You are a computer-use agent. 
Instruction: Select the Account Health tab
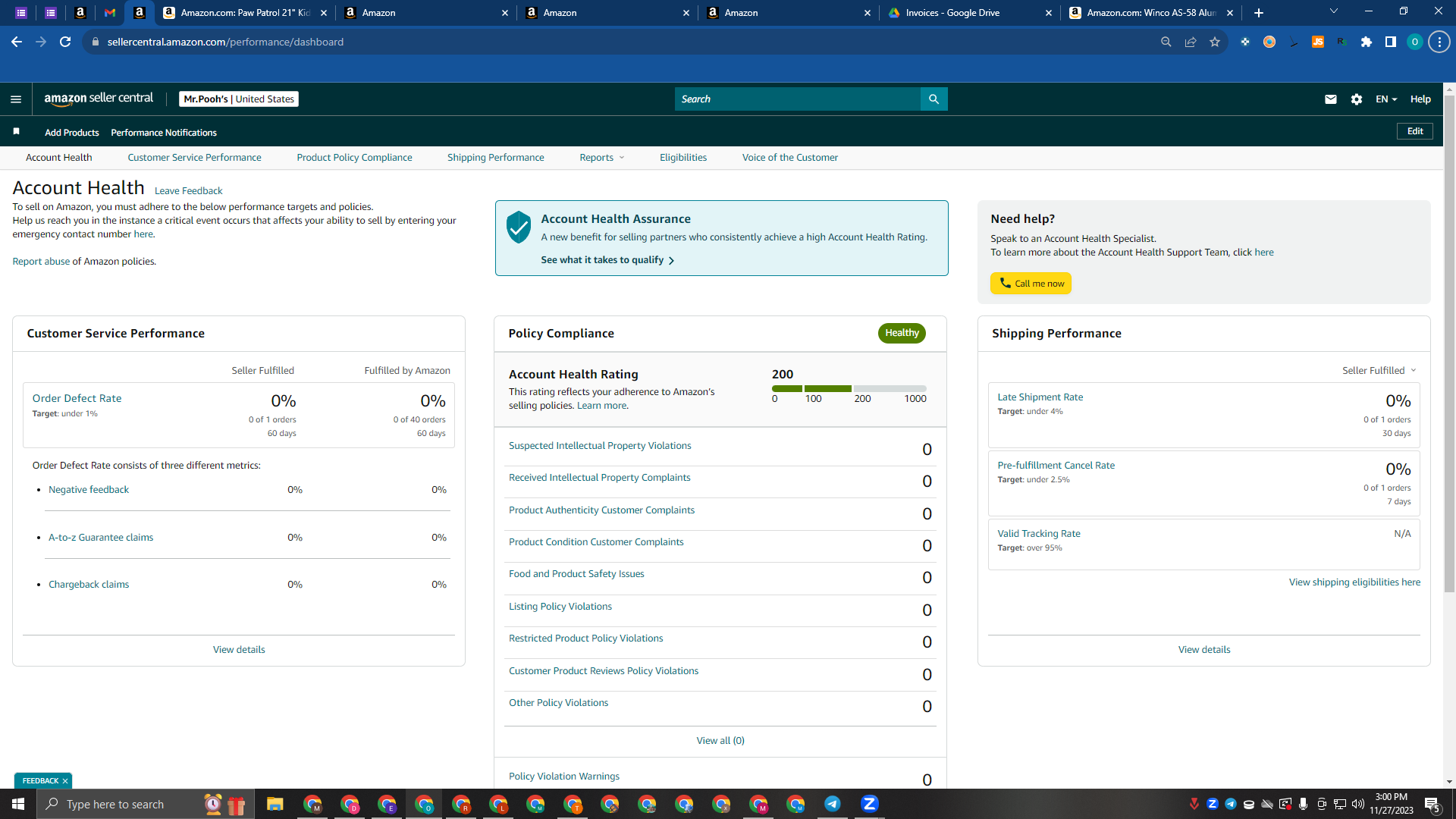pyautogui.click(x=59, y=158)
